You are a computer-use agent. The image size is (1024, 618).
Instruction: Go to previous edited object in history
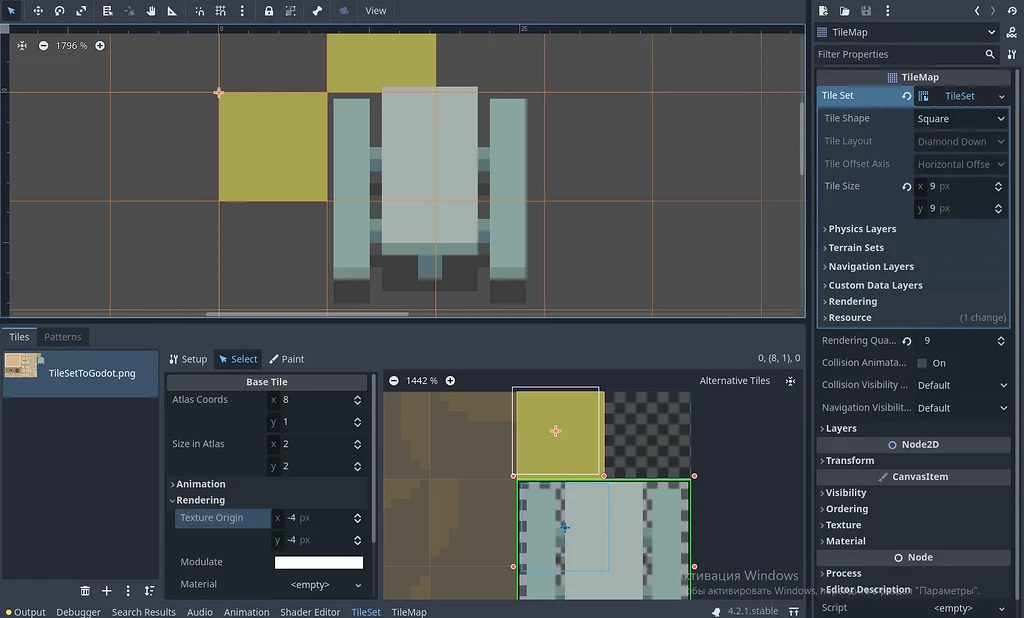[977, 10]
